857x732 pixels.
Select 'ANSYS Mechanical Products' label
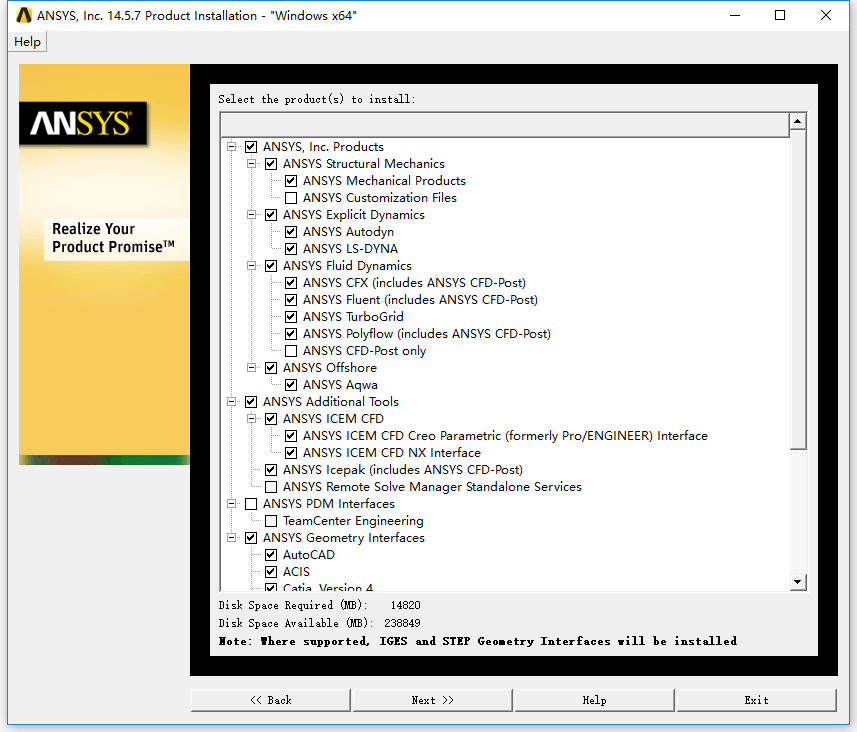[x=384, y=180]
